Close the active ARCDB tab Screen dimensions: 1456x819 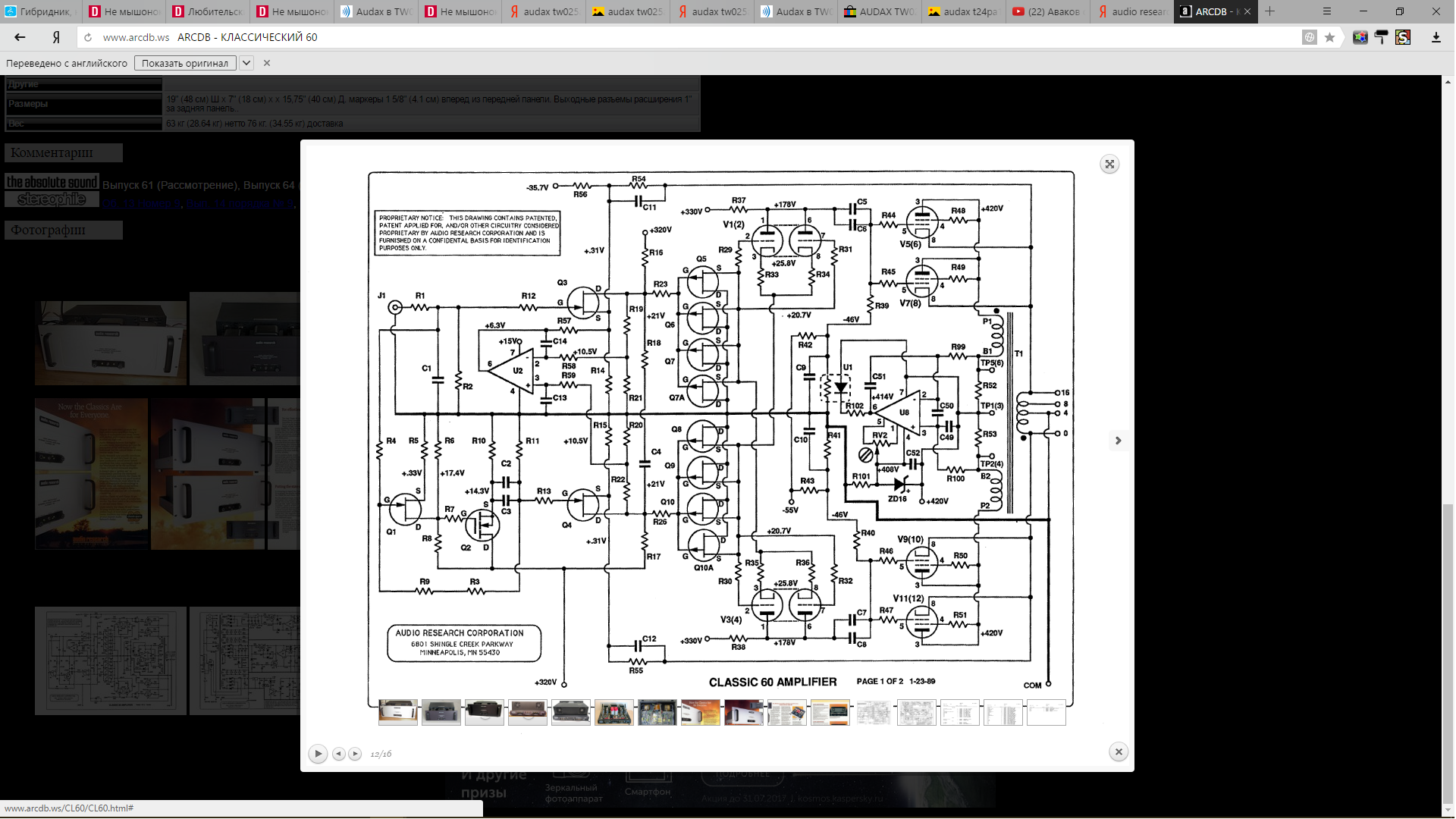point(1247,11)
